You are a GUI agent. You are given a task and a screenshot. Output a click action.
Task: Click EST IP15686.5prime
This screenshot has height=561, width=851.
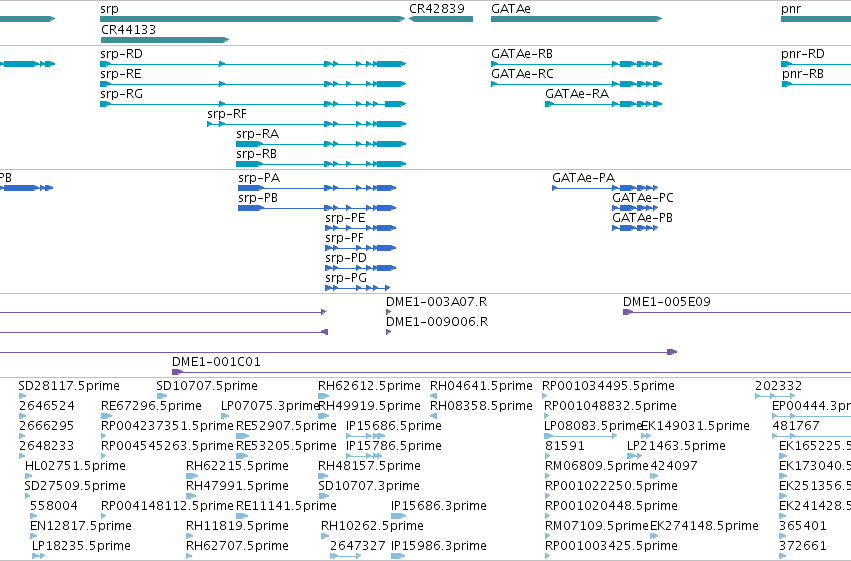pos(365,436)
